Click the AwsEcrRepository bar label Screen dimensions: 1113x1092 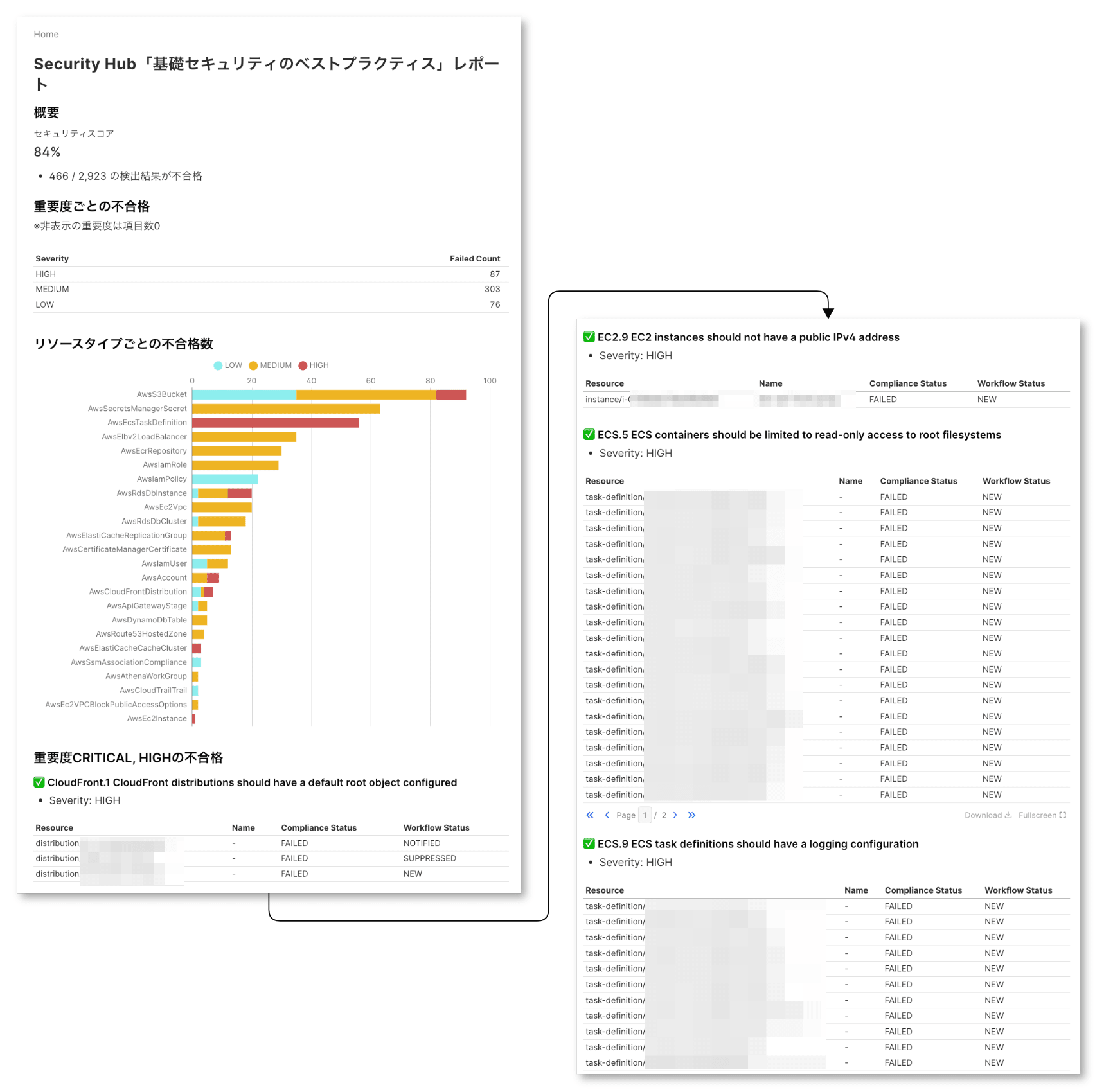pyautogui.click(x=154, y=451)
